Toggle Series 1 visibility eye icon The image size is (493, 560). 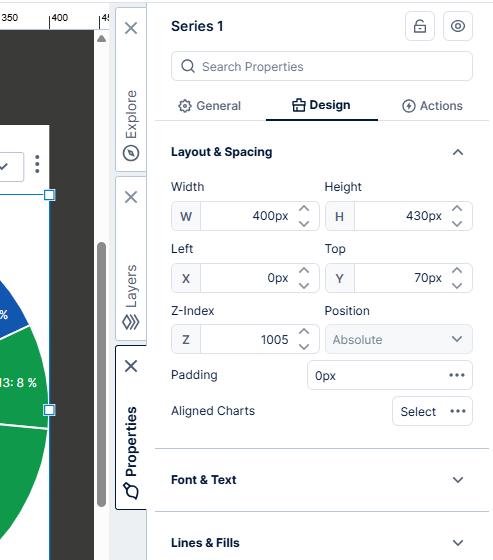(458, 26)
